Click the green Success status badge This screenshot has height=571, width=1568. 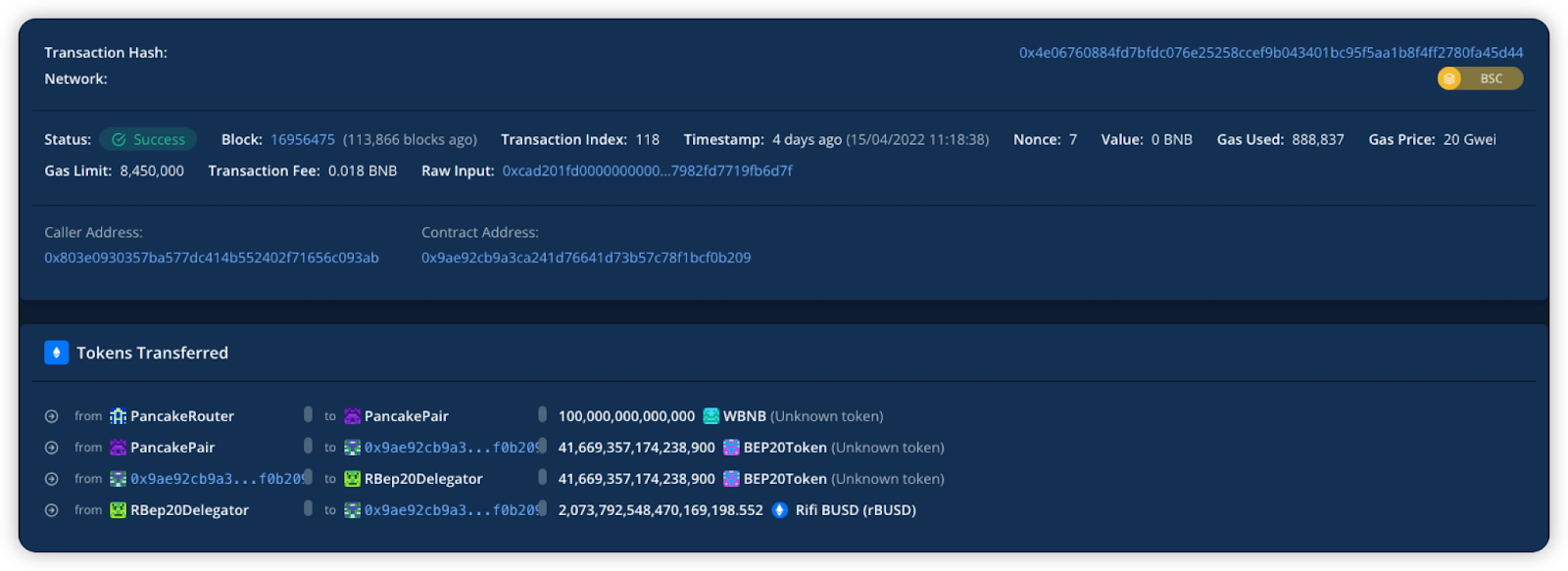tap(148, 139)
